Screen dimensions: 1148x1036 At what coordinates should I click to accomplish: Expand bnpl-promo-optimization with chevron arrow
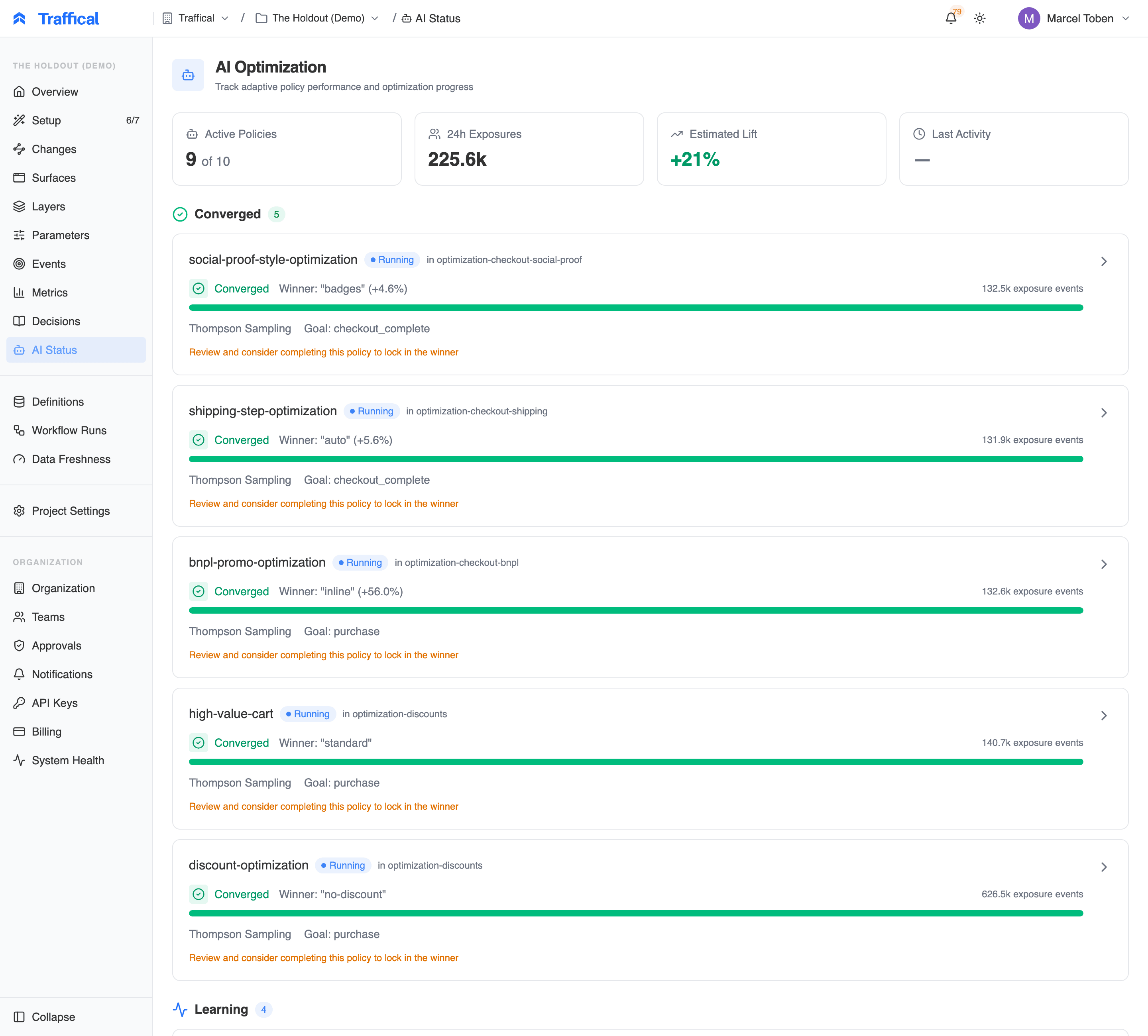point(1104,564)
